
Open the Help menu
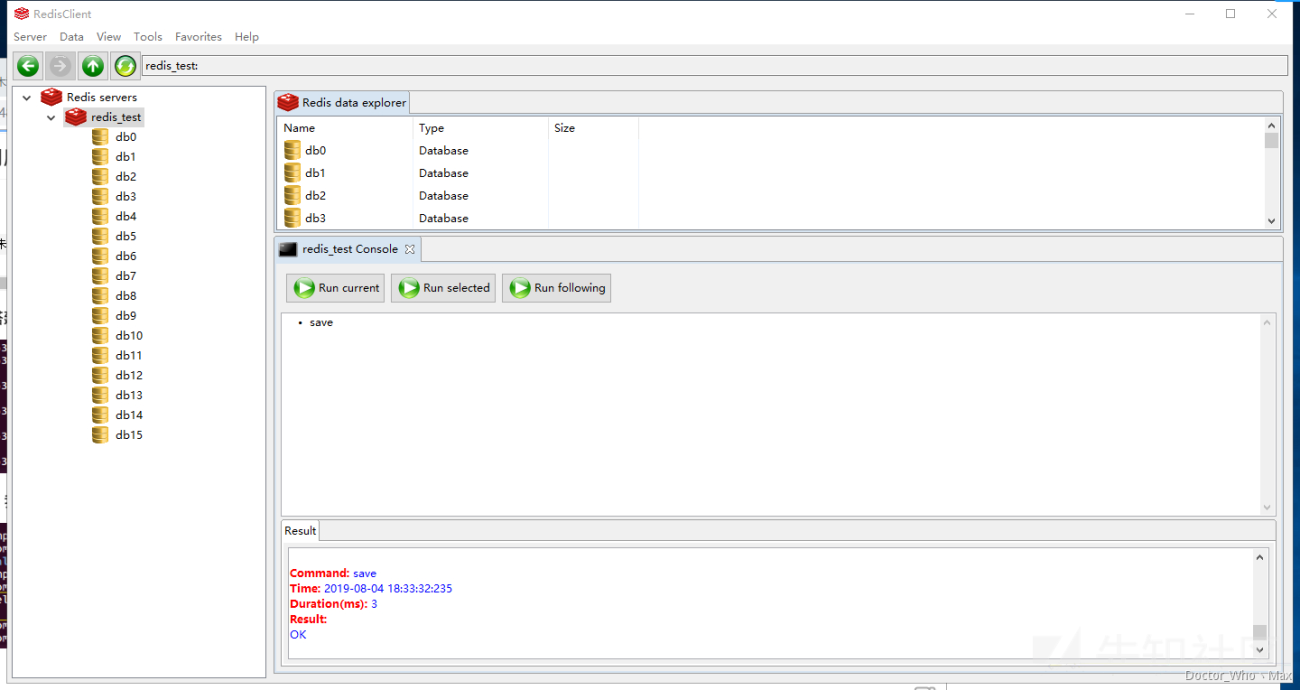coord(247,37)
